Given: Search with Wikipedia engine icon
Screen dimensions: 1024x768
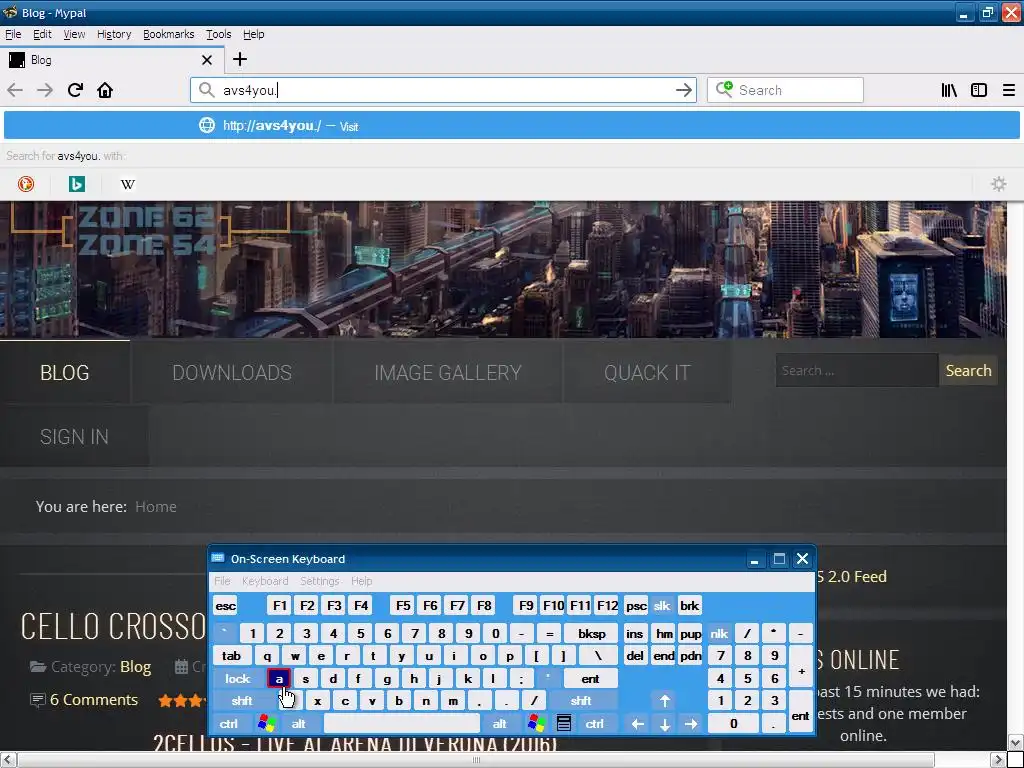Looking at the screenshot, I should click(128, 184).
